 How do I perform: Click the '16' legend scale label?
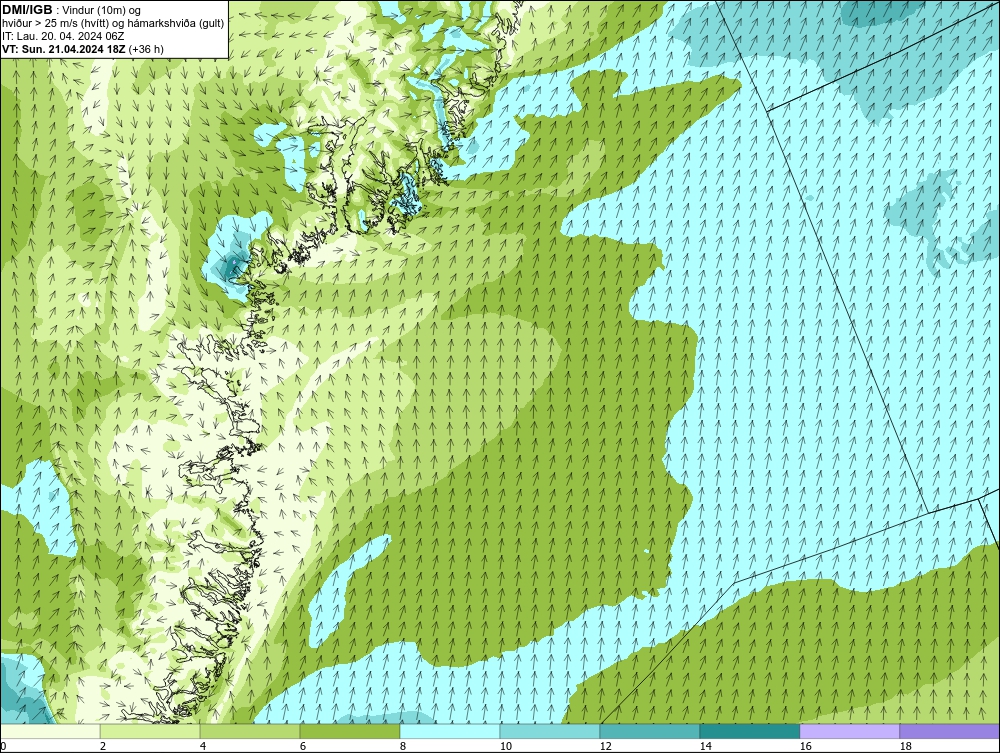click(805, 746)
